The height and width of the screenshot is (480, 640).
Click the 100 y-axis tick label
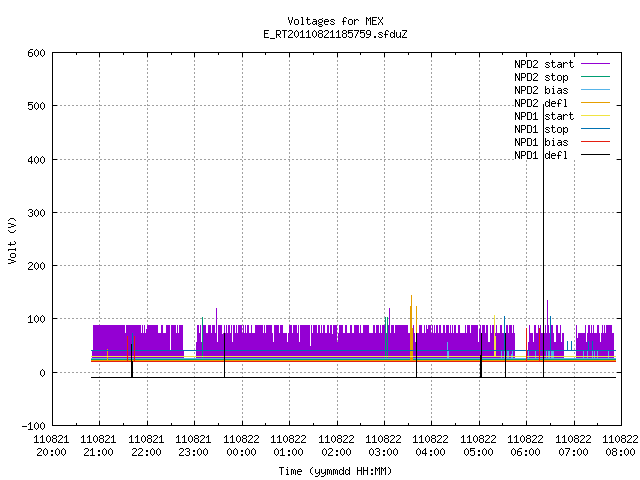click(x=36, y=319)
